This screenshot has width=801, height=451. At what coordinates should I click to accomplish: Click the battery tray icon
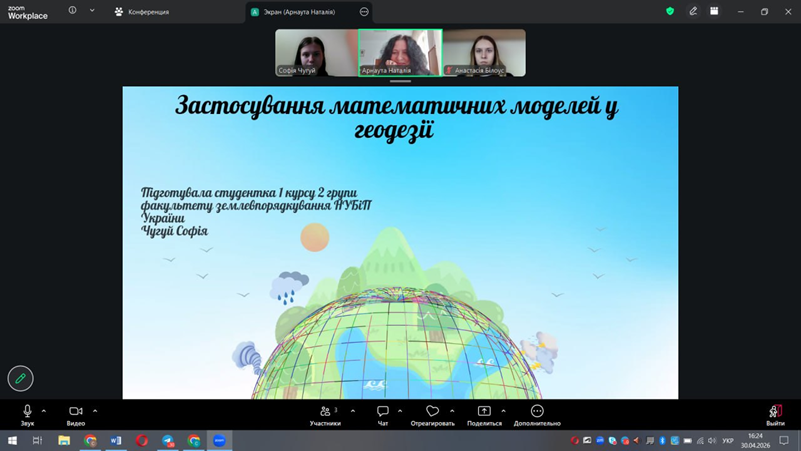(688, 440)
